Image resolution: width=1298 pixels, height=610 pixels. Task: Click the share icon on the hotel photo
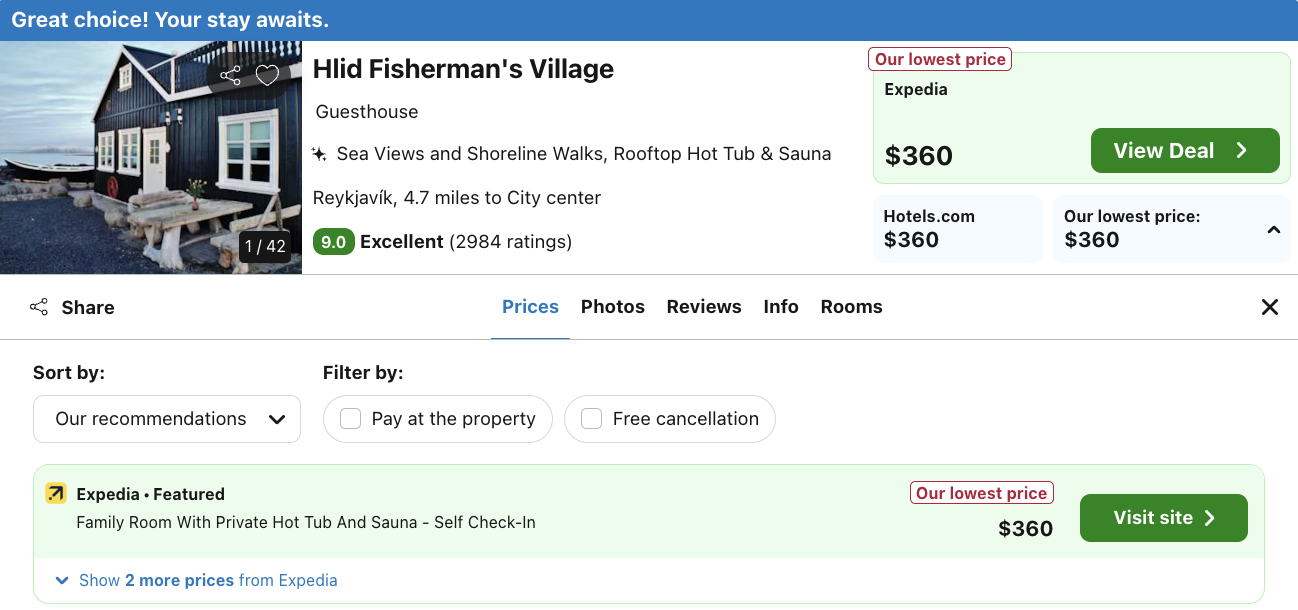click(231, 75)
